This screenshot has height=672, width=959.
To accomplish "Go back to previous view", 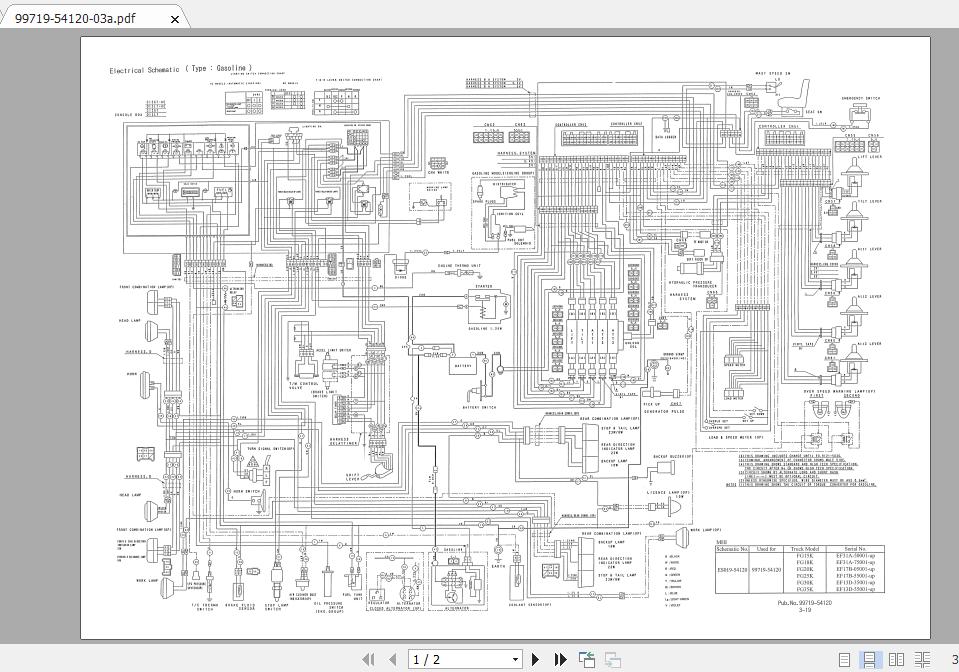I will (x=587, y=659).
